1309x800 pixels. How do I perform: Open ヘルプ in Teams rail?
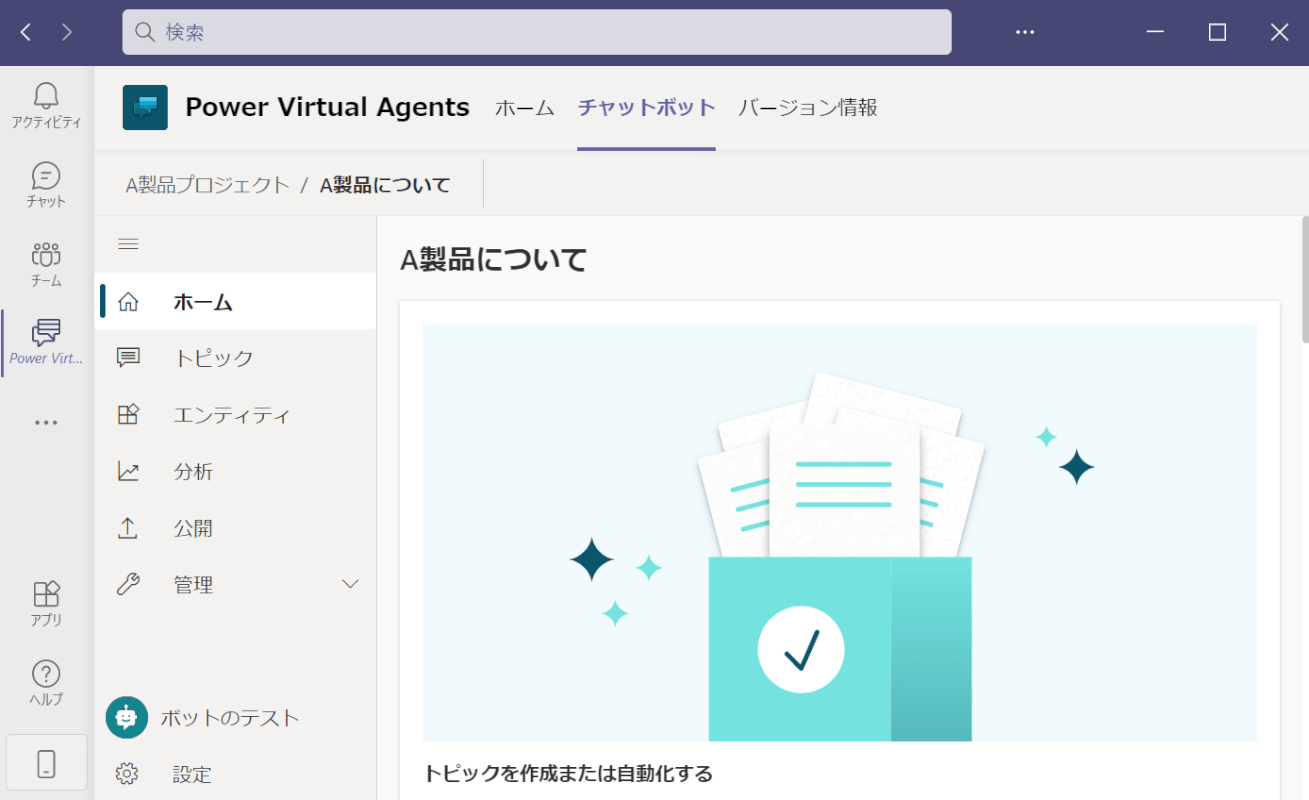pyautogui.click(x=46, y=683)
